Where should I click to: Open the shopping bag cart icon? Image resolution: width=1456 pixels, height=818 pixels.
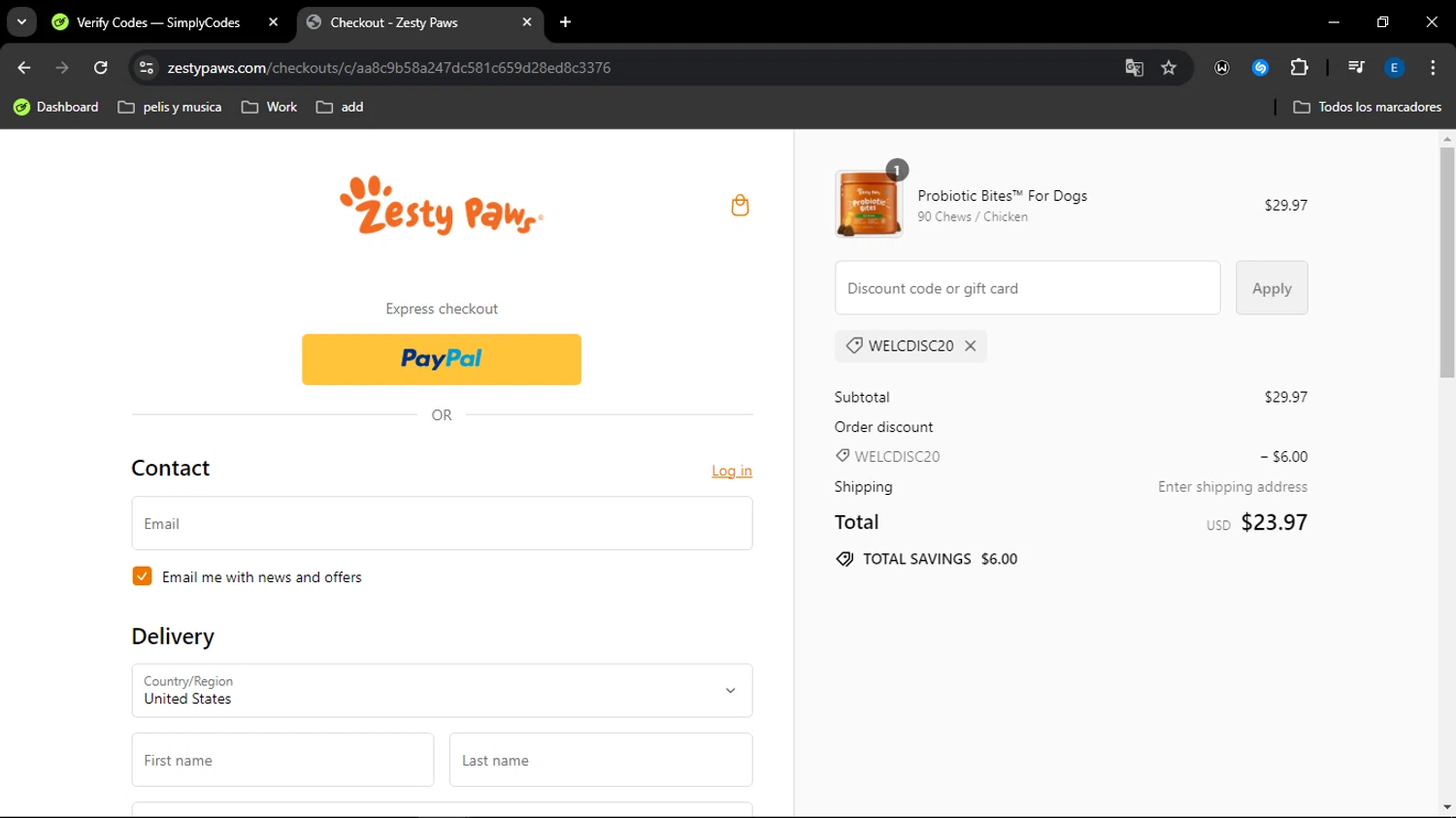tap(740, 205)
